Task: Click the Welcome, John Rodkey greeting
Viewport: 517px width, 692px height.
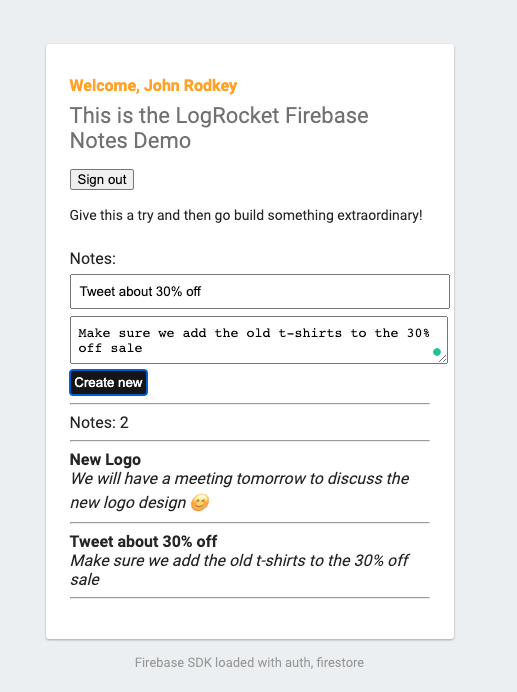Action: [153, 86]
